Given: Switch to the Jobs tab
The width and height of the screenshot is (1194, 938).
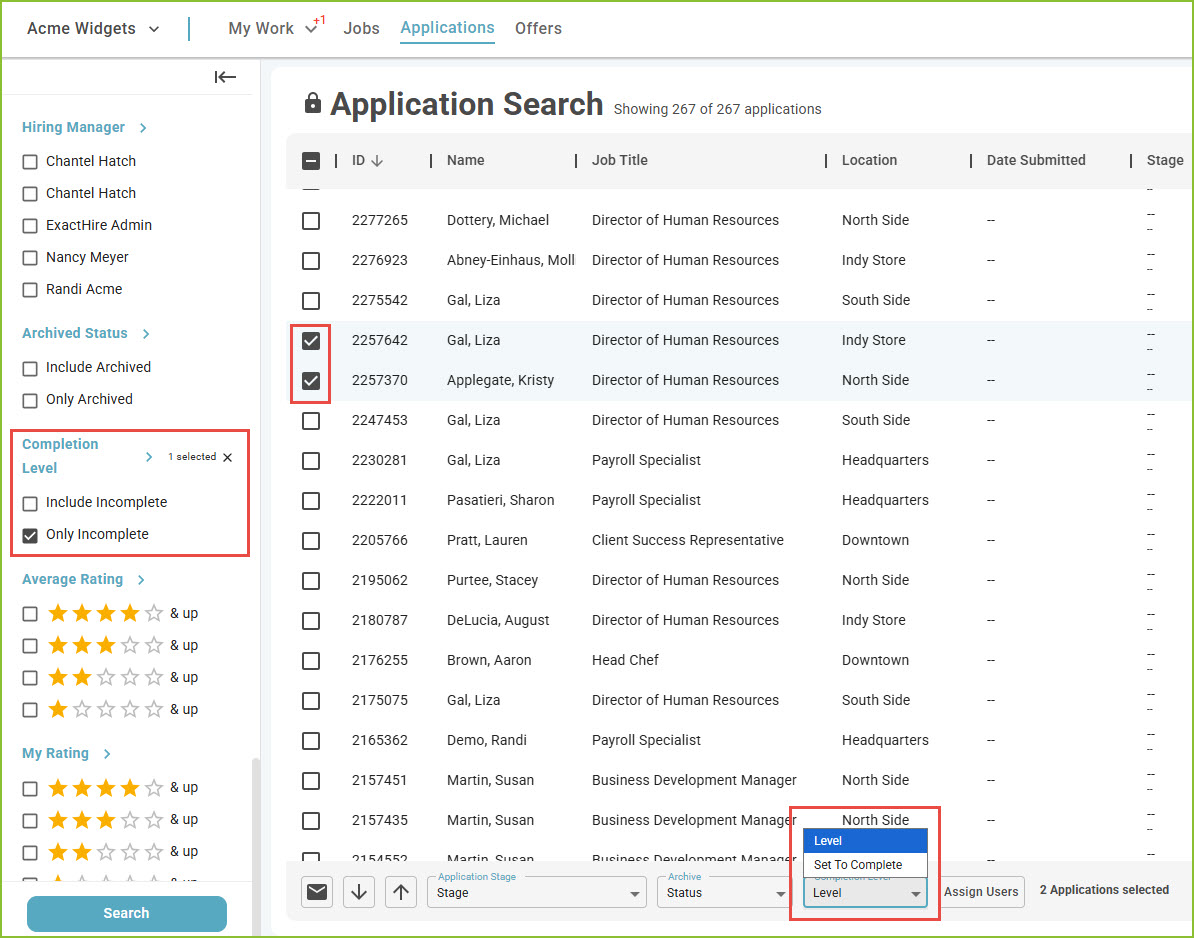Looking at the screenshot, I should coord(361,28).
